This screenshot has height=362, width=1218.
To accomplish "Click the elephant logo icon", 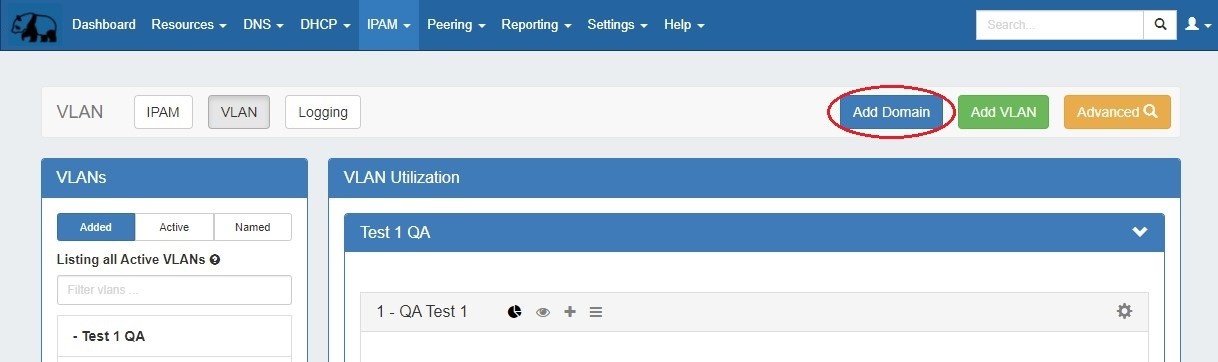I will [x=33, y=25].
